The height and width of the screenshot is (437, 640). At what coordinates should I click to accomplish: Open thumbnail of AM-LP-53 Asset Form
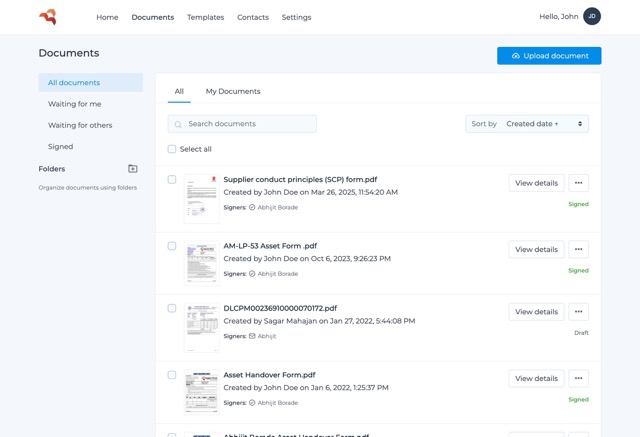(202, 263)
